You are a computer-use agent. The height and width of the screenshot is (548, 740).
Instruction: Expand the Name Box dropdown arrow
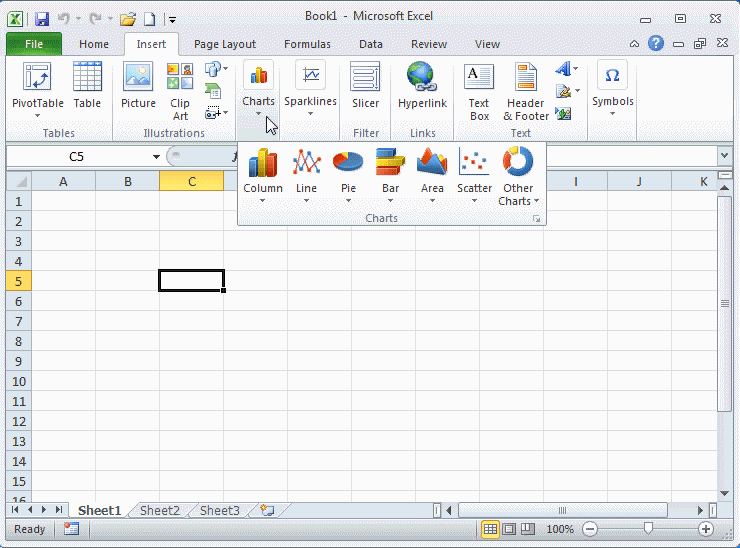(x=156, y=157)
